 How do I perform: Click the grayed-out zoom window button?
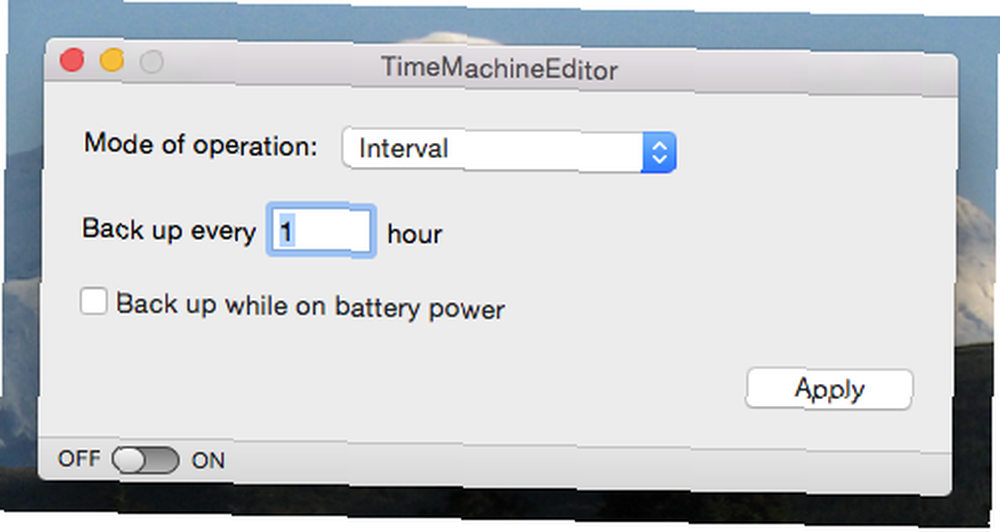tap(152, 62)
